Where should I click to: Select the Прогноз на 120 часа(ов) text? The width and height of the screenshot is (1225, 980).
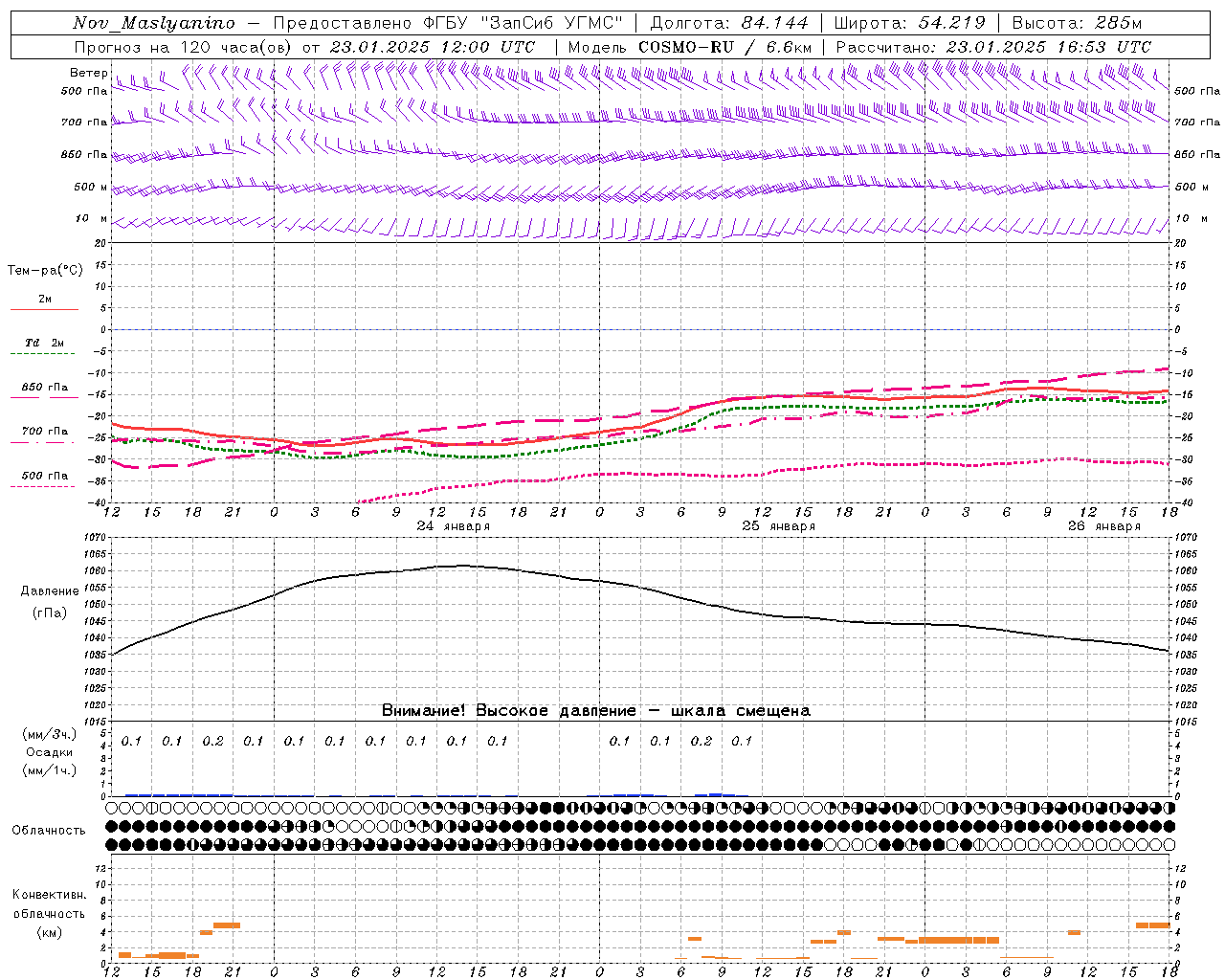184,47
